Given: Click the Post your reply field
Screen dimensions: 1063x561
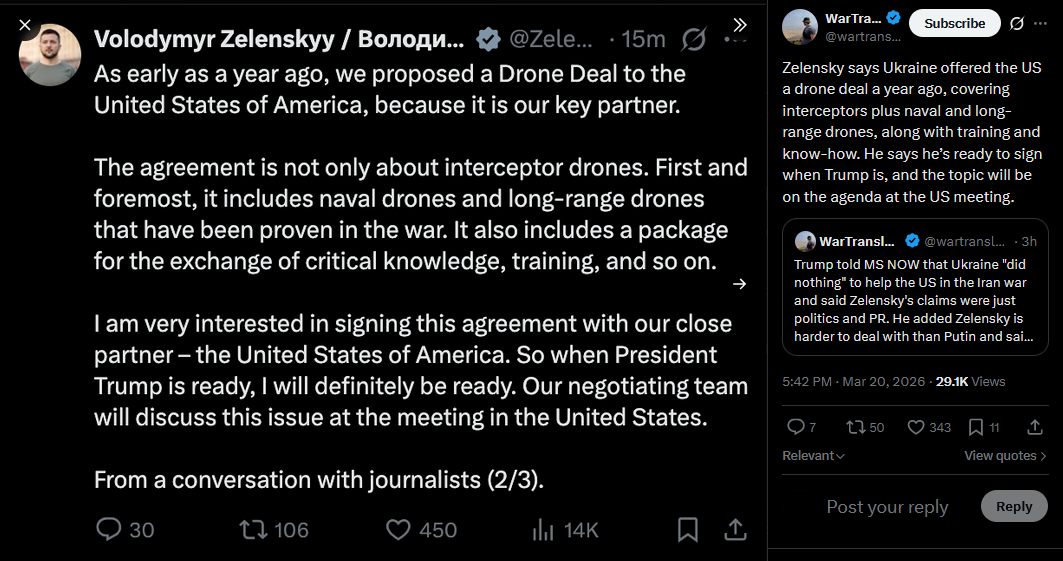Looking at the screenshot, I should click(x=887, y=507).
